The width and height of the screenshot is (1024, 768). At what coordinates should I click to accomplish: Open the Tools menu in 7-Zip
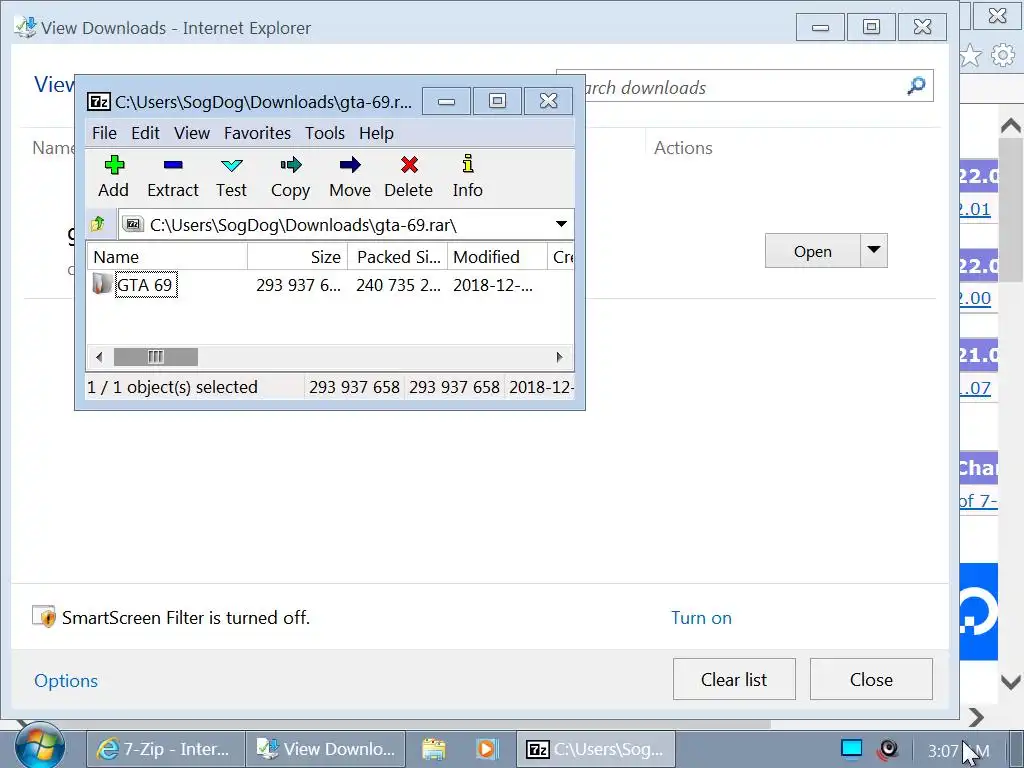point(325,133)
